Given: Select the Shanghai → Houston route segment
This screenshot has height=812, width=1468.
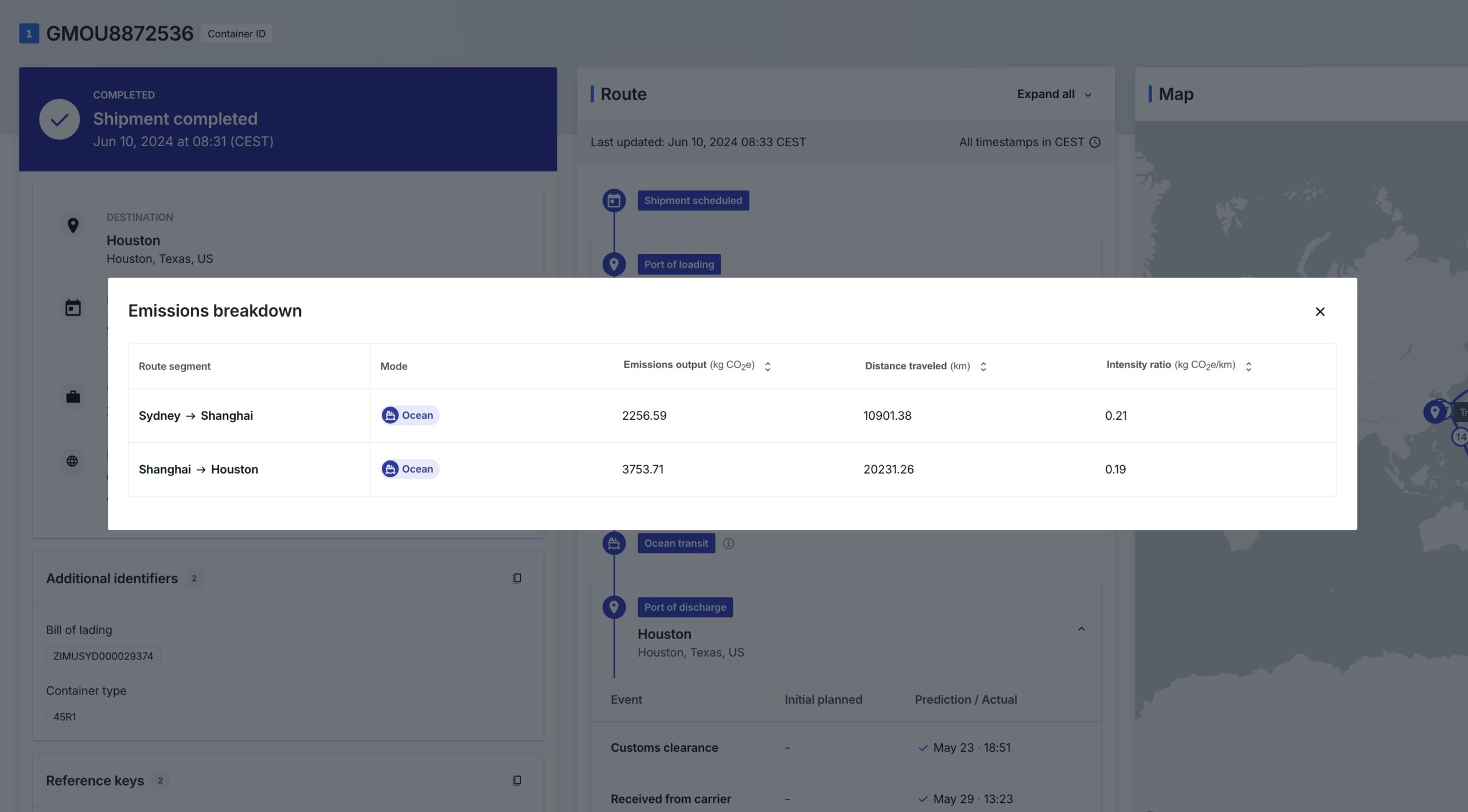Looking at the screenshot, I should tap(198, 469).
